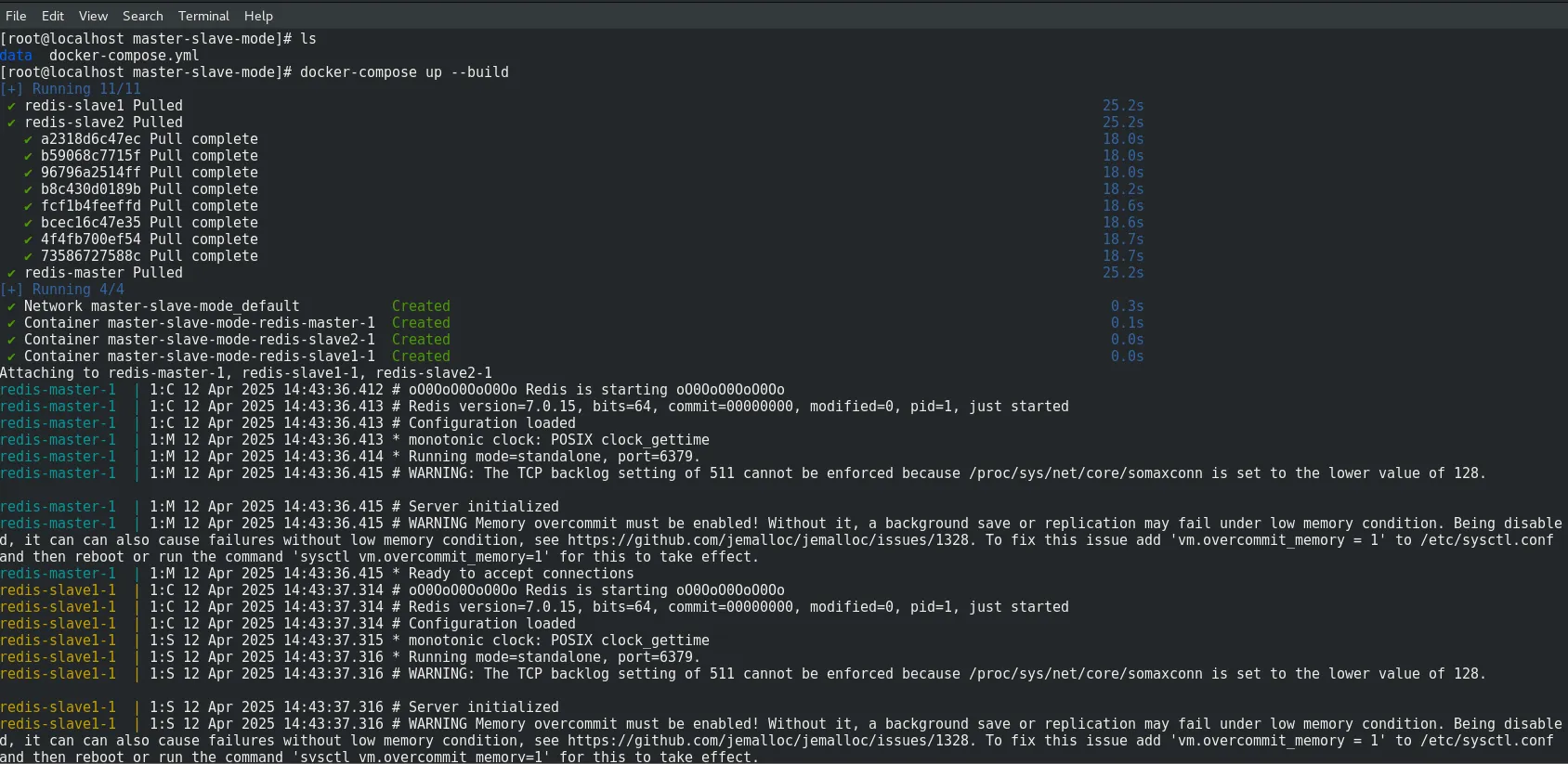Click the 'Running 4/4' status text
The image size is (1568, 764).
(x=78, y=290)
